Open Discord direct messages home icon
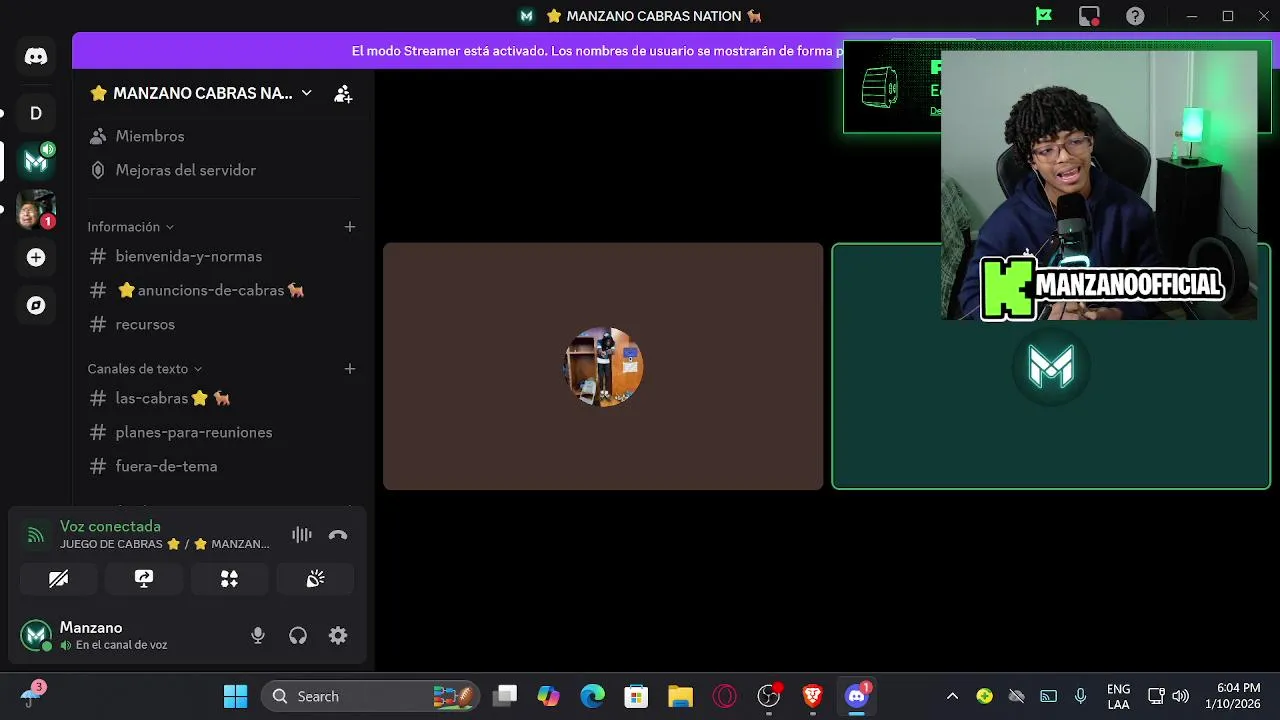 36,57
